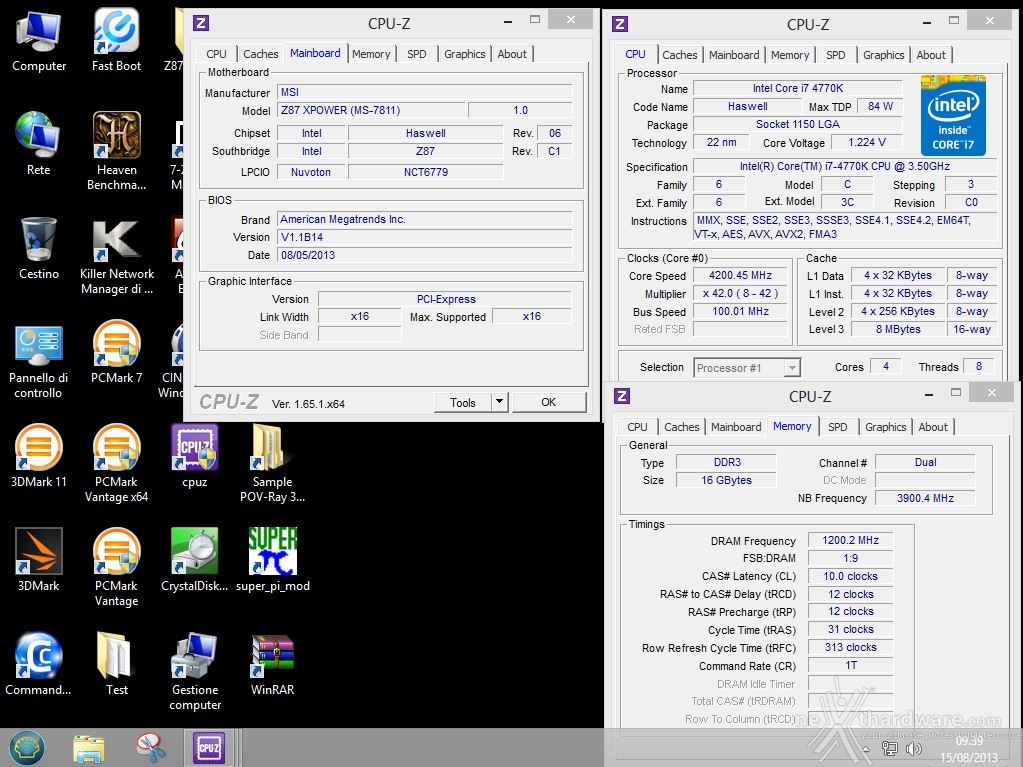Open File Explorer from taskbar
The height and width of the screenshot is (767, 1023).
[89, 748]
